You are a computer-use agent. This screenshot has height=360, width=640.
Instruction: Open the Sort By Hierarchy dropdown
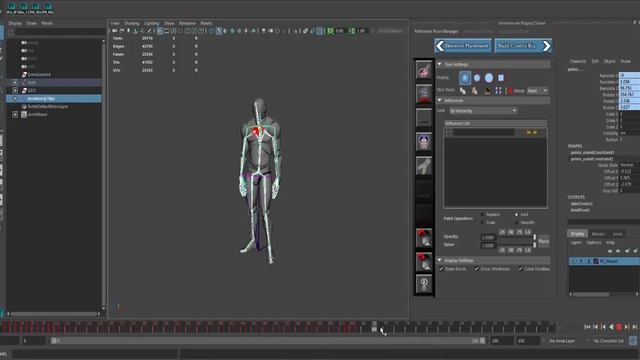click(483, 111)
